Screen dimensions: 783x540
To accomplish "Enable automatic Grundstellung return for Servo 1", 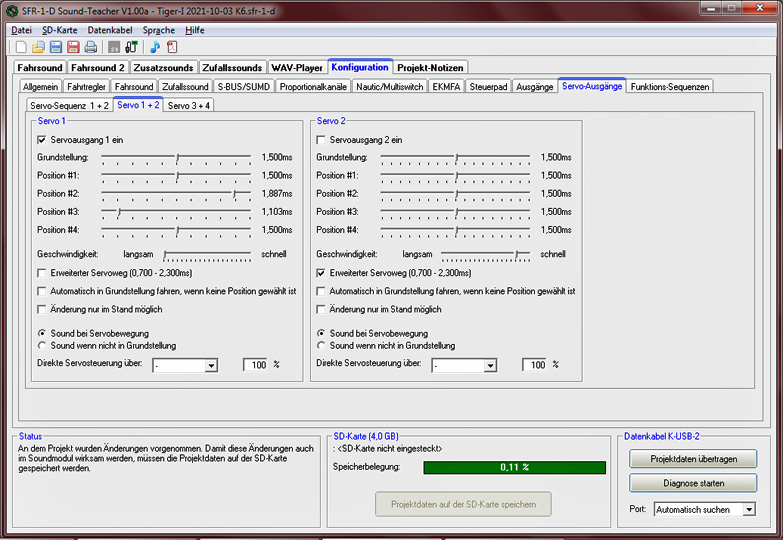I will pos(41,291).
